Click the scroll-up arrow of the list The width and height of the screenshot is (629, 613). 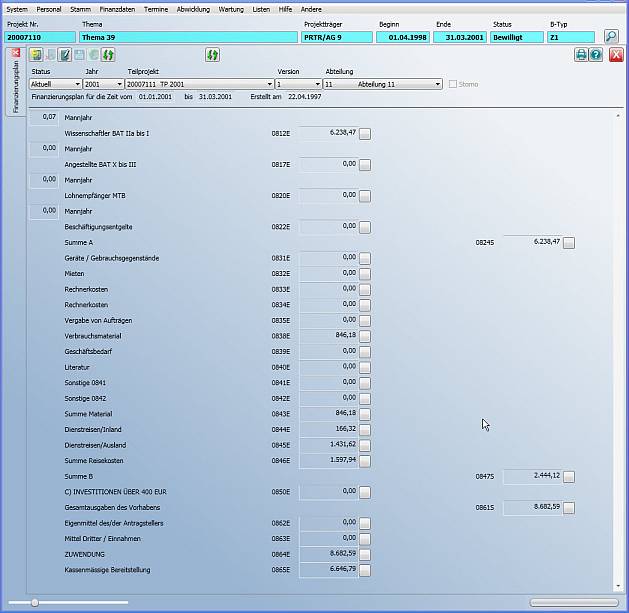coord(618,116)
